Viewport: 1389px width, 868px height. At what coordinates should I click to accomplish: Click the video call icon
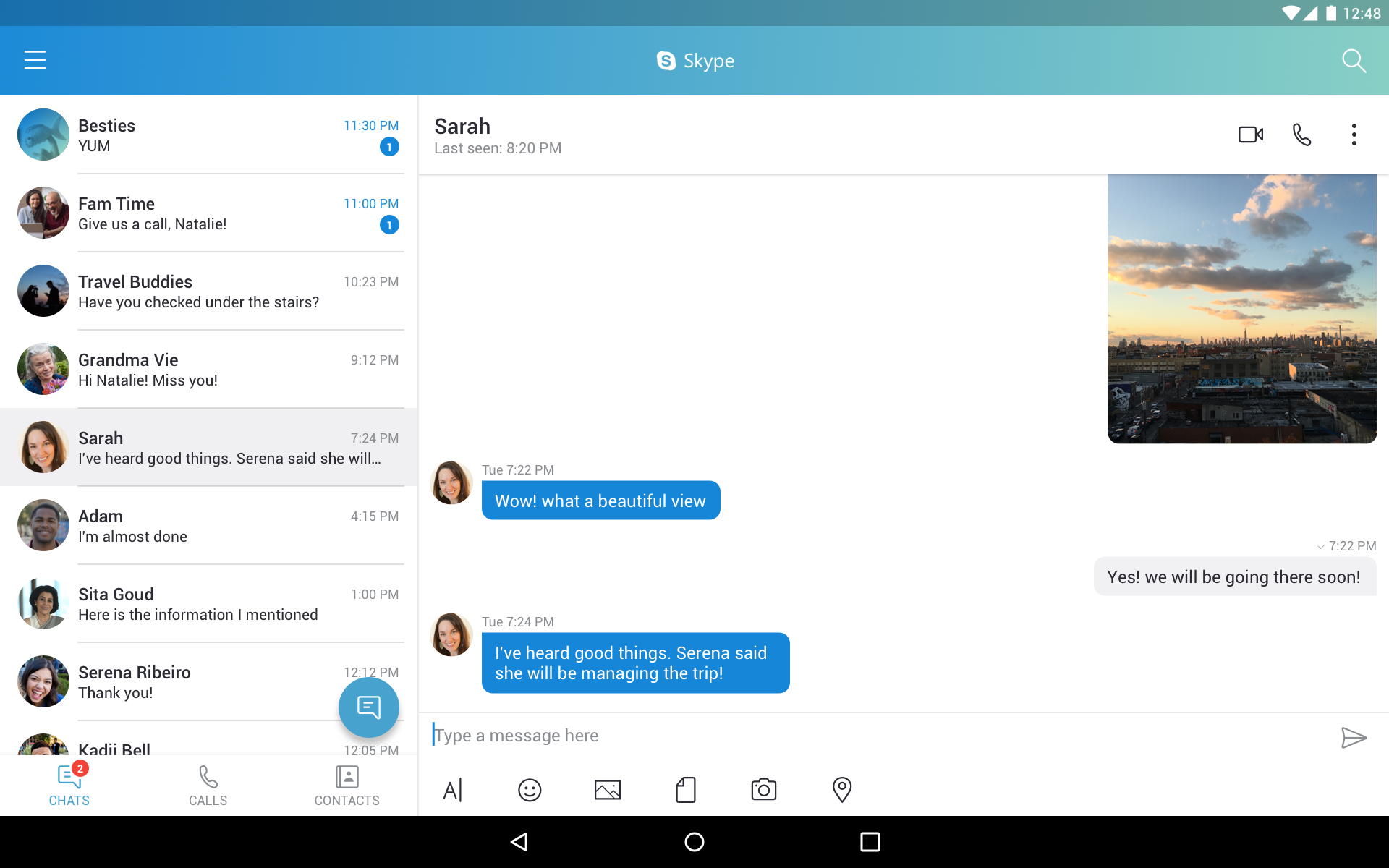[1250, 134]
